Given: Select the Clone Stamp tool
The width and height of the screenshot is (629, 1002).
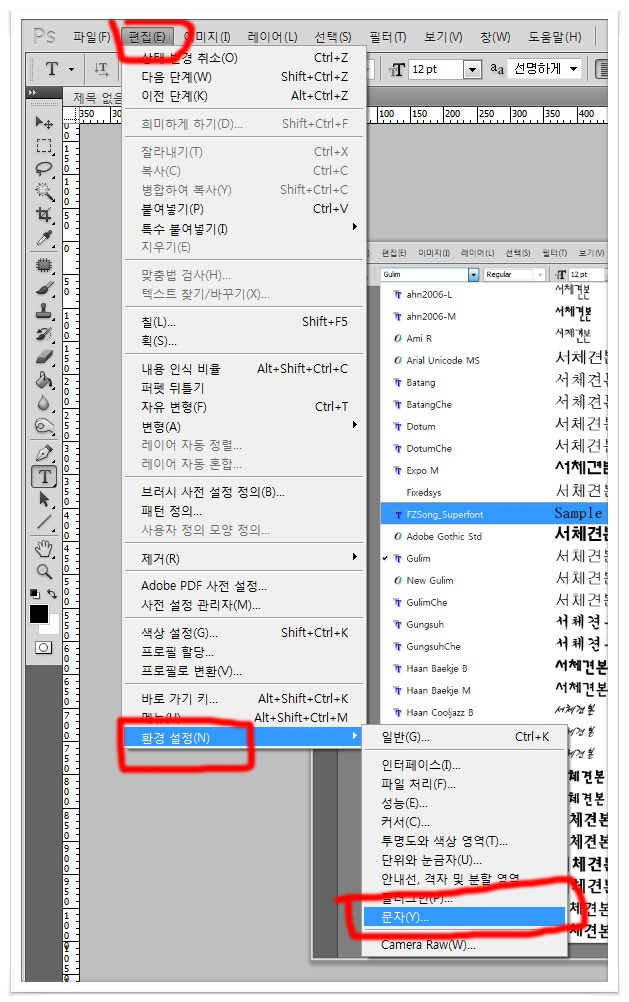Looking at the screenshot, I should [44, 311].
